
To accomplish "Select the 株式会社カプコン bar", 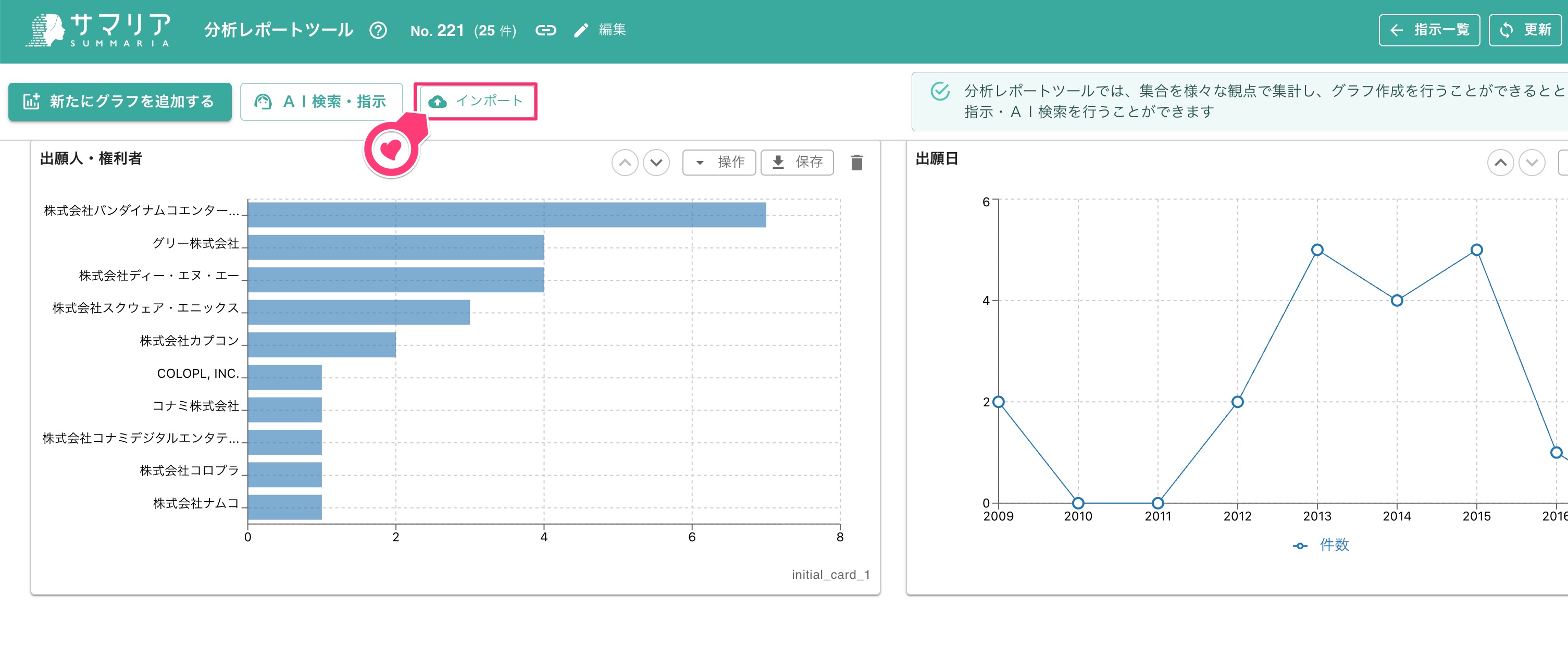I will point(322,345).
